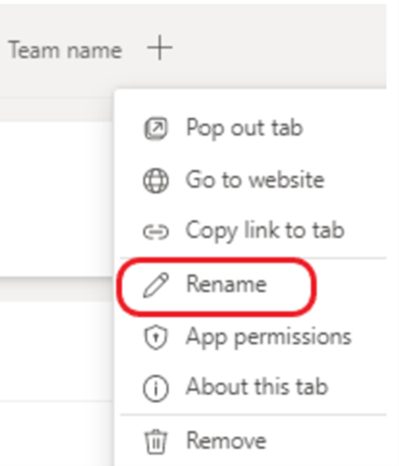Click the lower white panel beside App permissions
The image size is (399, 466).
(57, 350)
